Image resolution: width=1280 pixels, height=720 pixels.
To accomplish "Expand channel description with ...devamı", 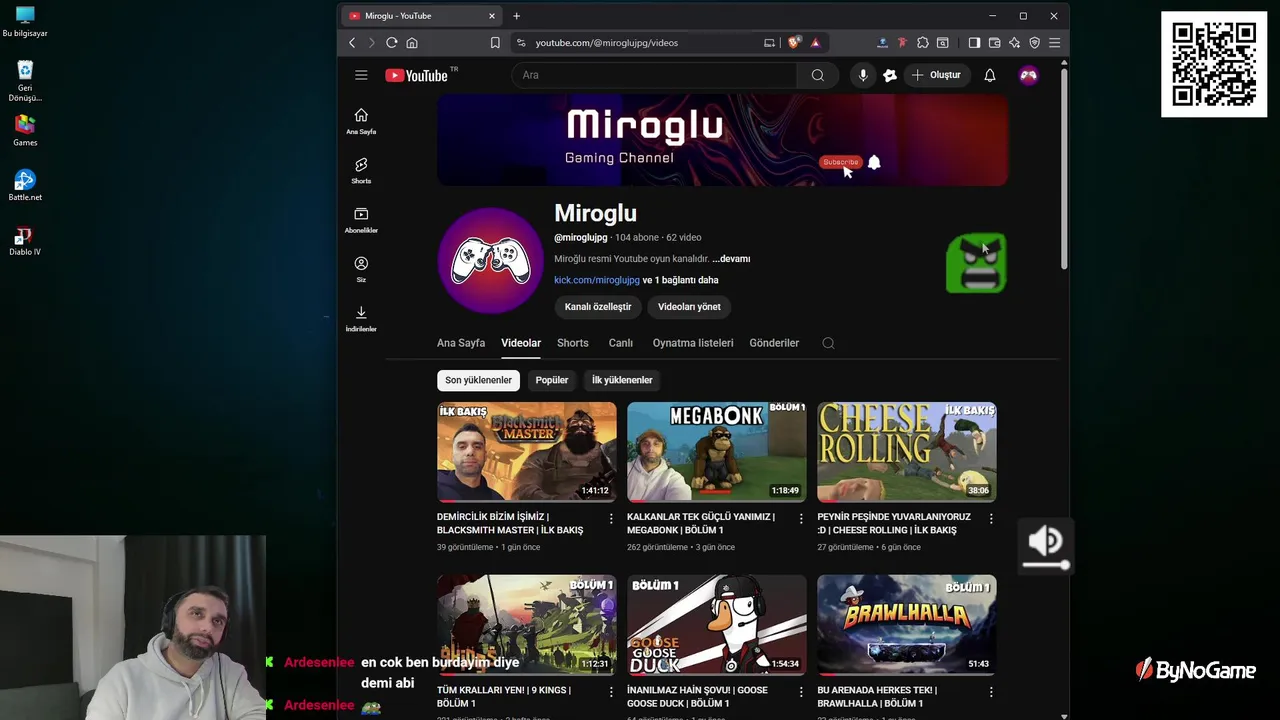I will [x=731, y=259].
